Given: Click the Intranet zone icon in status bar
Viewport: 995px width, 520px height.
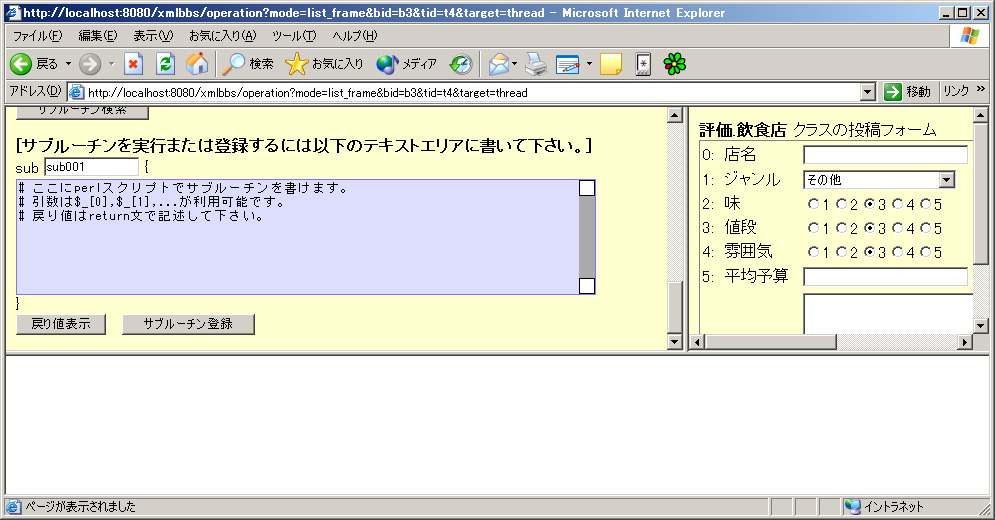Looking at the screenshot, I should (x=853, y=507).
